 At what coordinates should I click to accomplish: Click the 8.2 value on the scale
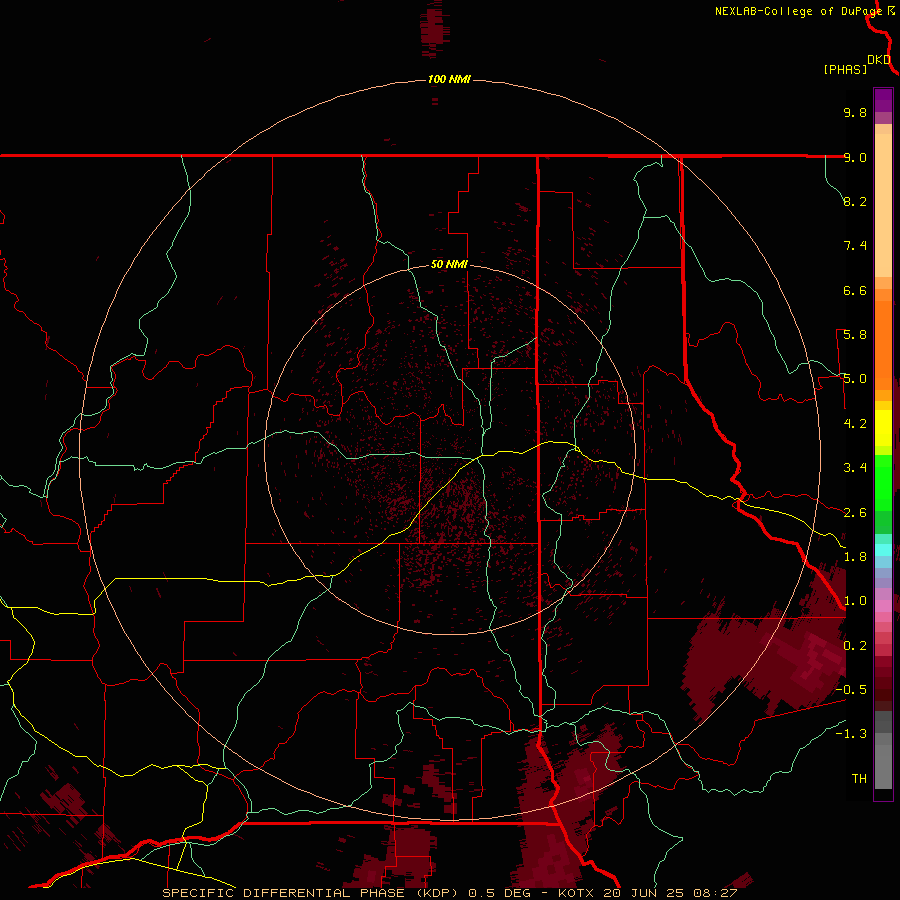pyautogui.click(x=855, y=201)
